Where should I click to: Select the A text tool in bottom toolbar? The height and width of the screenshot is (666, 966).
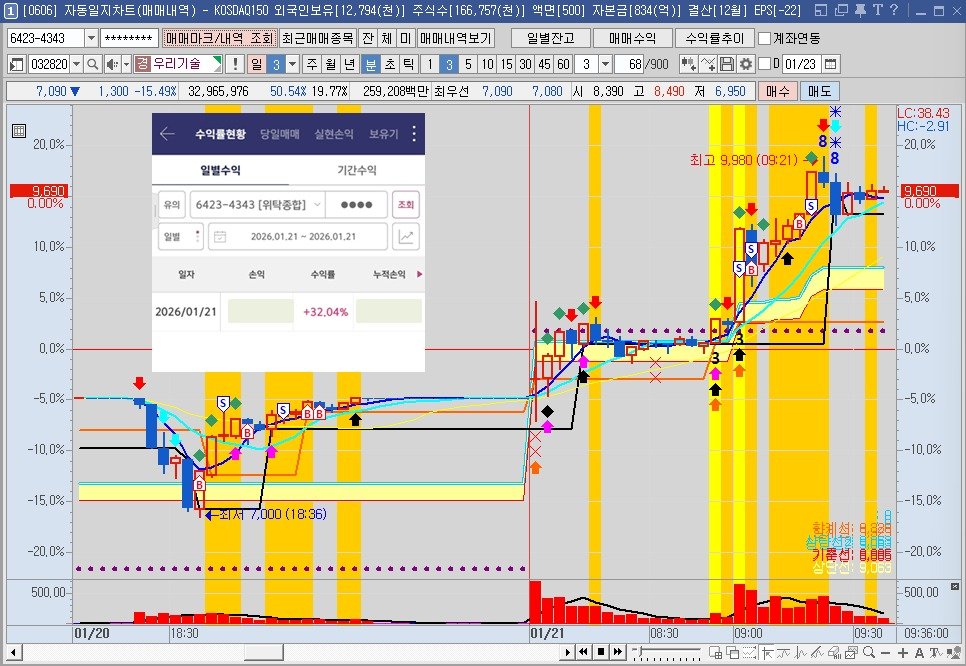pyautogui.click(x=919, y=653)
